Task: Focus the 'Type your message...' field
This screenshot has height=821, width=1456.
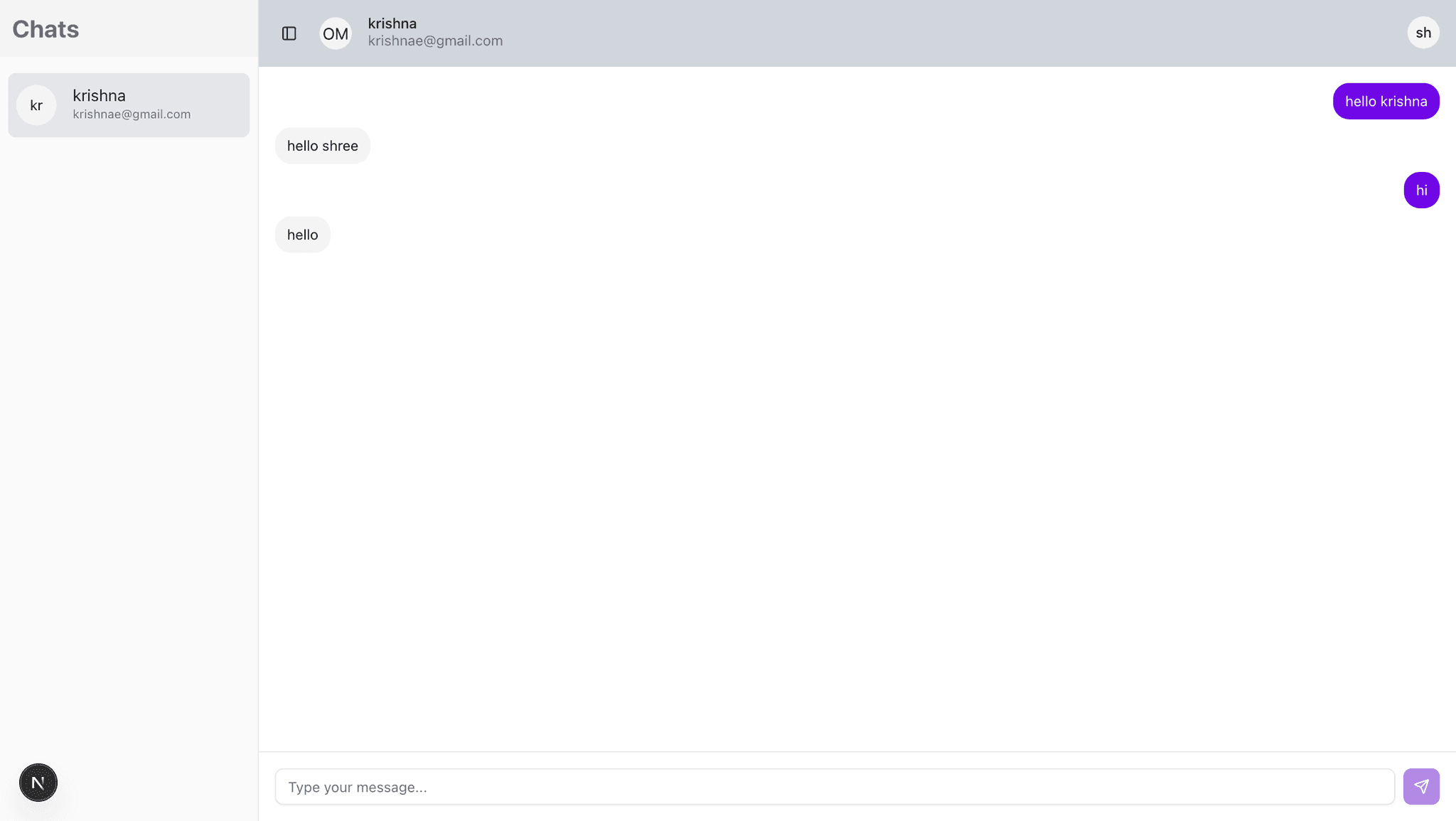Action: [834, 787]
